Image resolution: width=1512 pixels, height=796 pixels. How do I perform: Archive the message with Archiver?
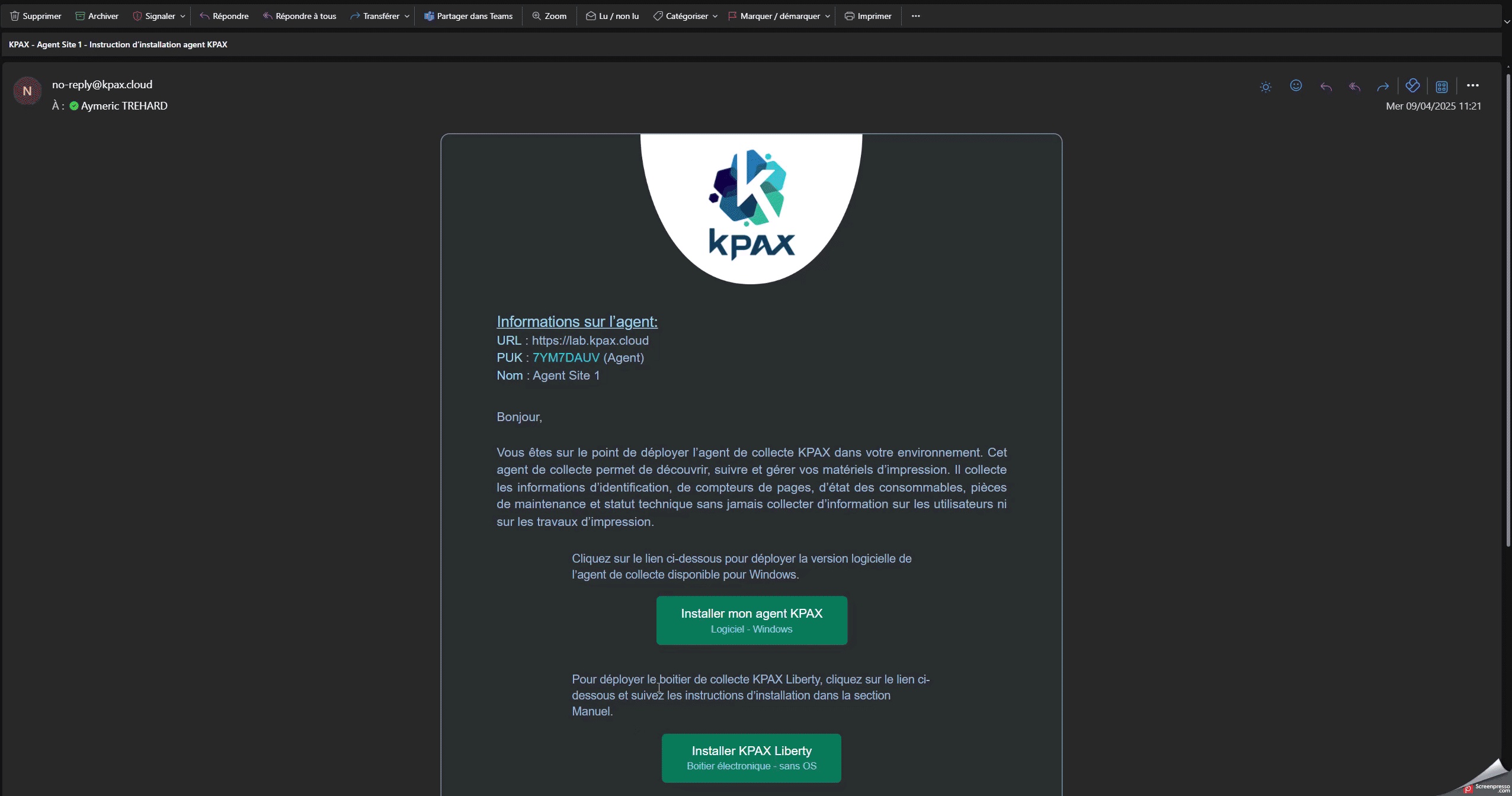point(97,16)
